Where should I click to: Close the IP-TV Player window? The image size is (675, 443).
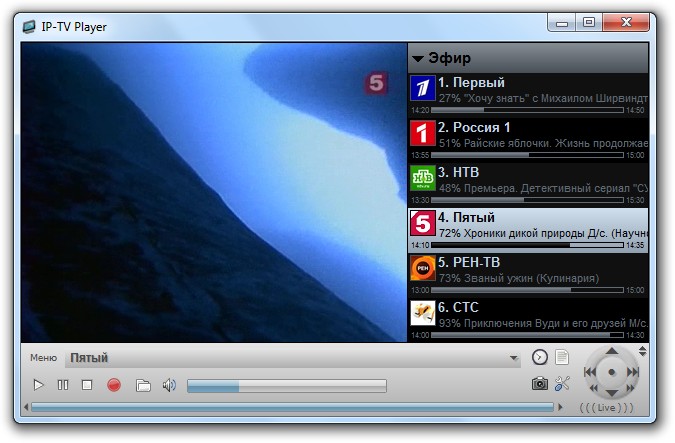(x=626, y=22)
